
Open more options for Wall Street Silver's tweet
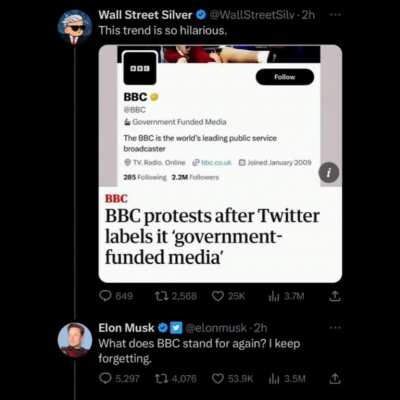click(335, 15)
